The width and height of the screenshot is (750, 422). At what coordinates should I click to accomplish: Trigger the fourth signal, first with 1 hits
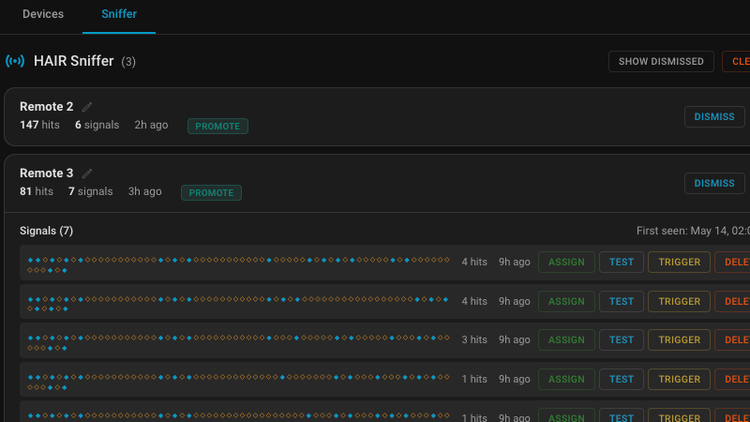click(x=679, y=379)
